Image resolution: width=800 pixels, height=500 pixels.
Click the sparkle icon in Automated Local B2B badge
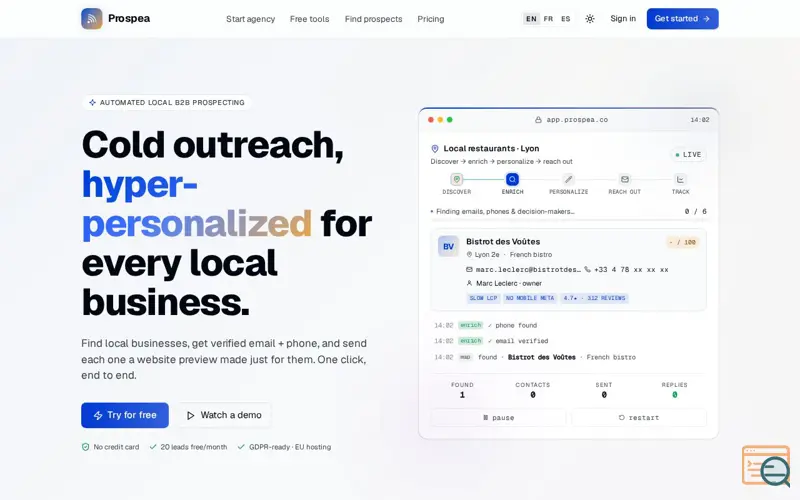tap(92, 103)
